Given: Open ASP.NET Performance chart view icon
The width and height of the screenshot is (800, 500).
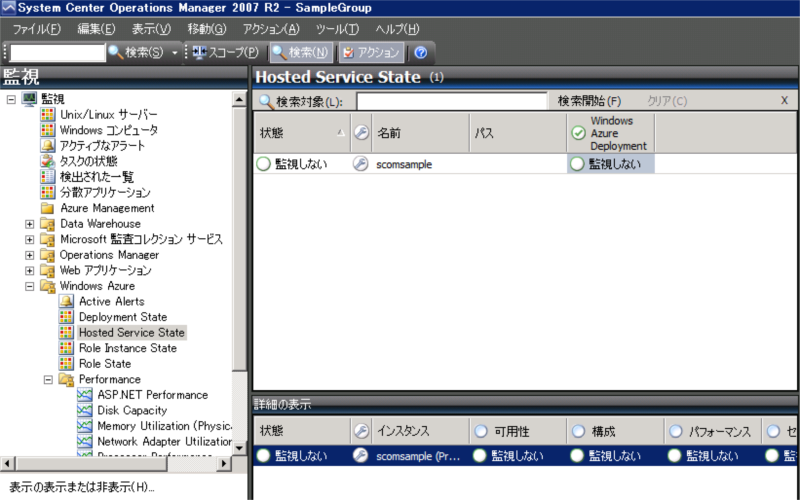Looking at the screenshot, I should [85, 395].
